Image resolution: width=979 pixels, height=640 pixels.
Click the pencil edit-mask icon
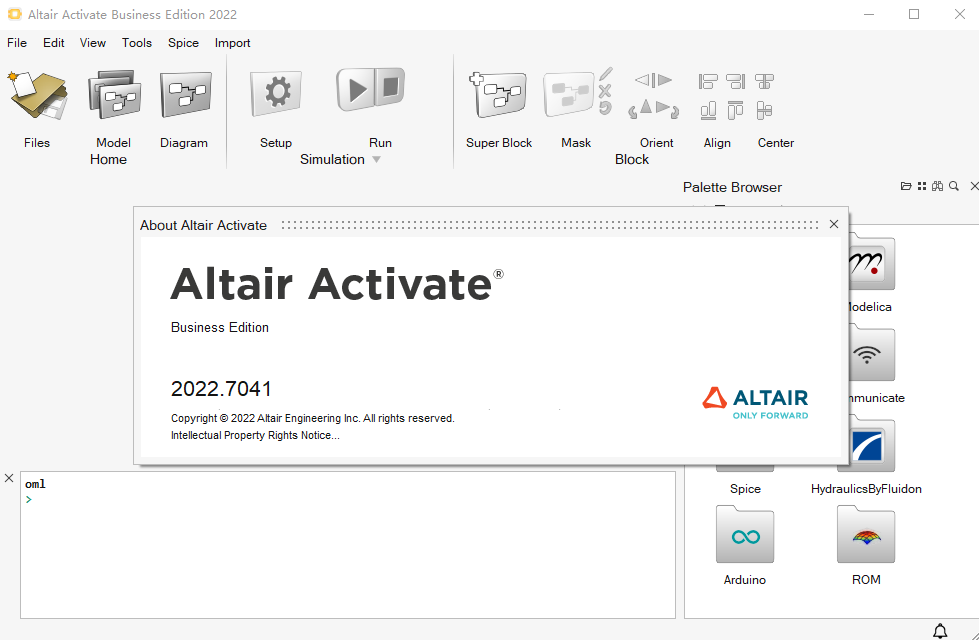606,74
